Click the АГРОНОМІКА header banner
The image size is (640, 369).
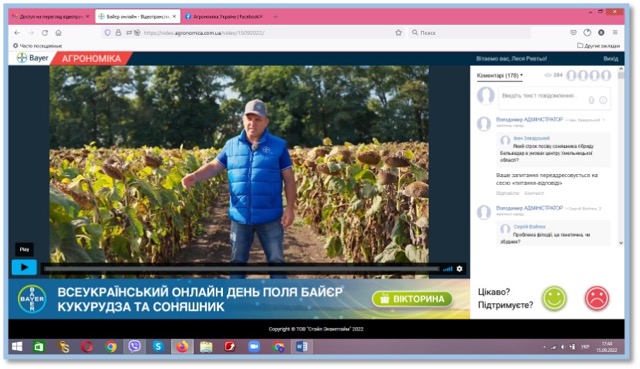[91, 59]
